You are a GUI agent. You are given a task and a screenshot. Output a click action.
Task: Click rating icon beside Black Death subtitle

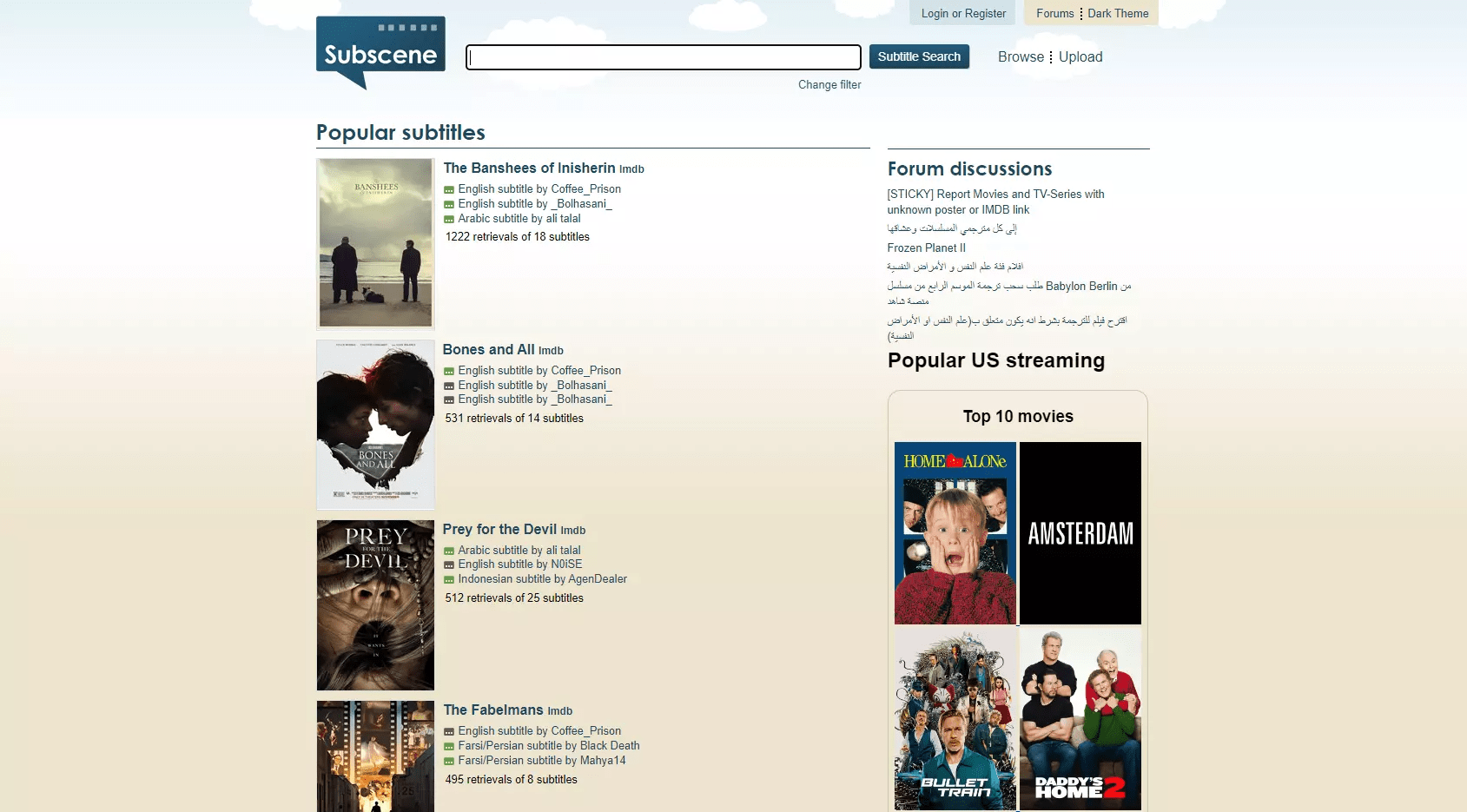click(449, 747)
